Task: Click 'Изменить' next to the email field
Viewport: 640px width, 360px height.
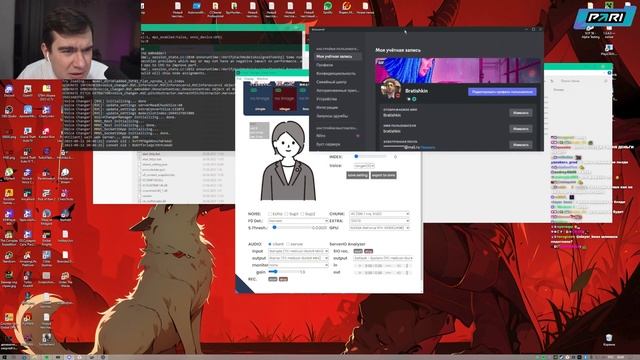Action: [520, 144]
